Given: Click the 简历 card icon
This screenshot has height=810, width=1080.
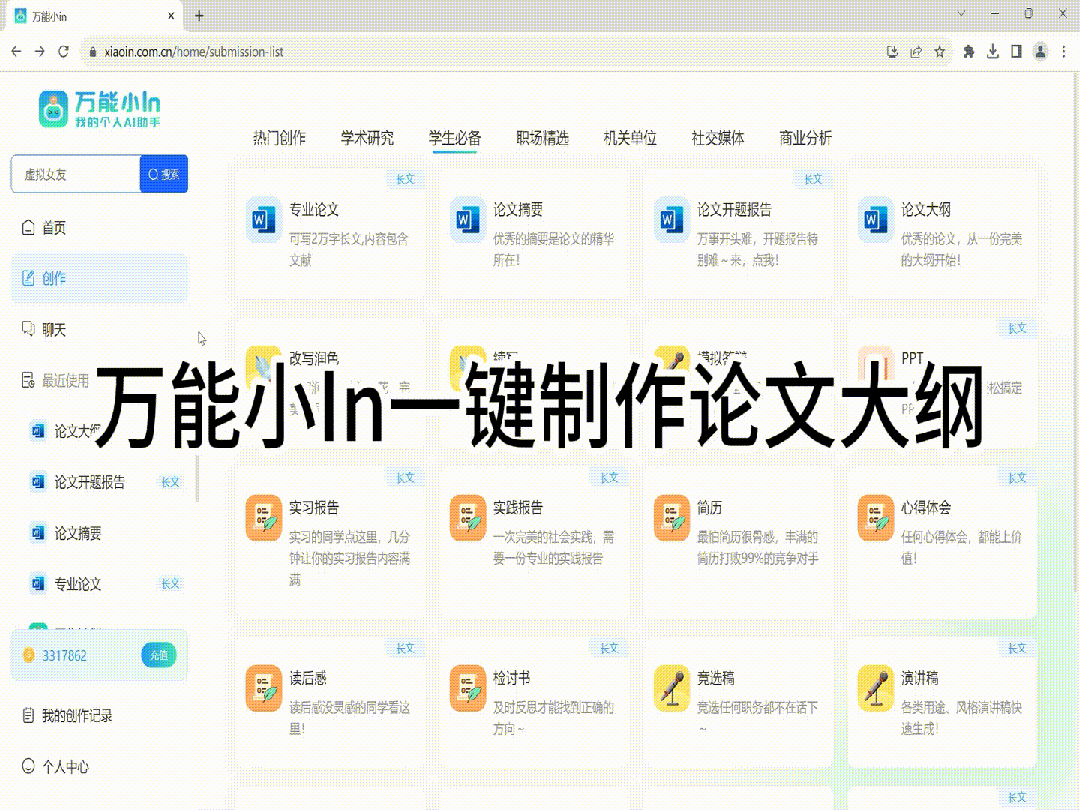Looking at the screenshot, I should pos(671,517).
